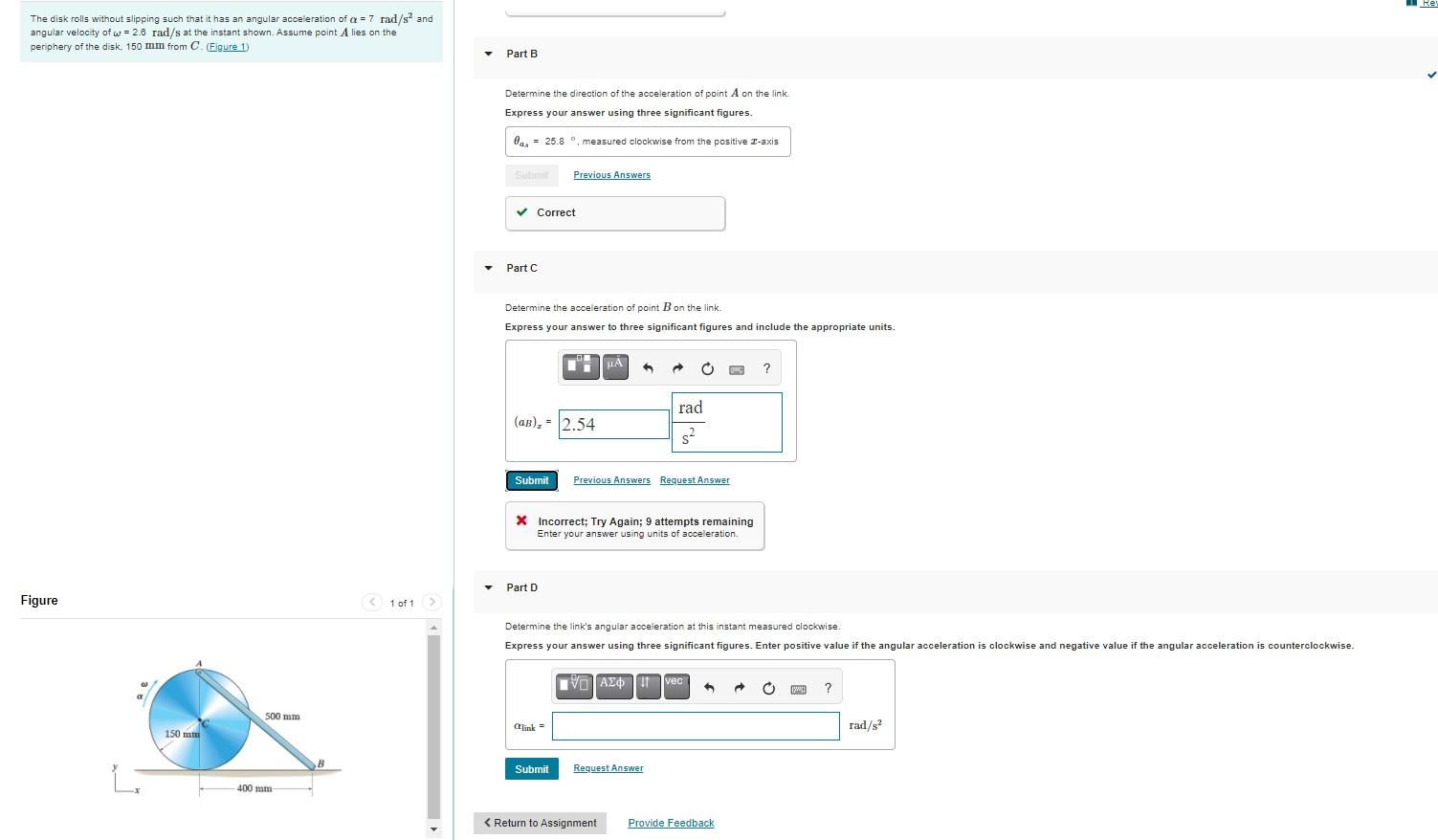
Task: Open help for Part C answer box
Action: tap(766, 368)
